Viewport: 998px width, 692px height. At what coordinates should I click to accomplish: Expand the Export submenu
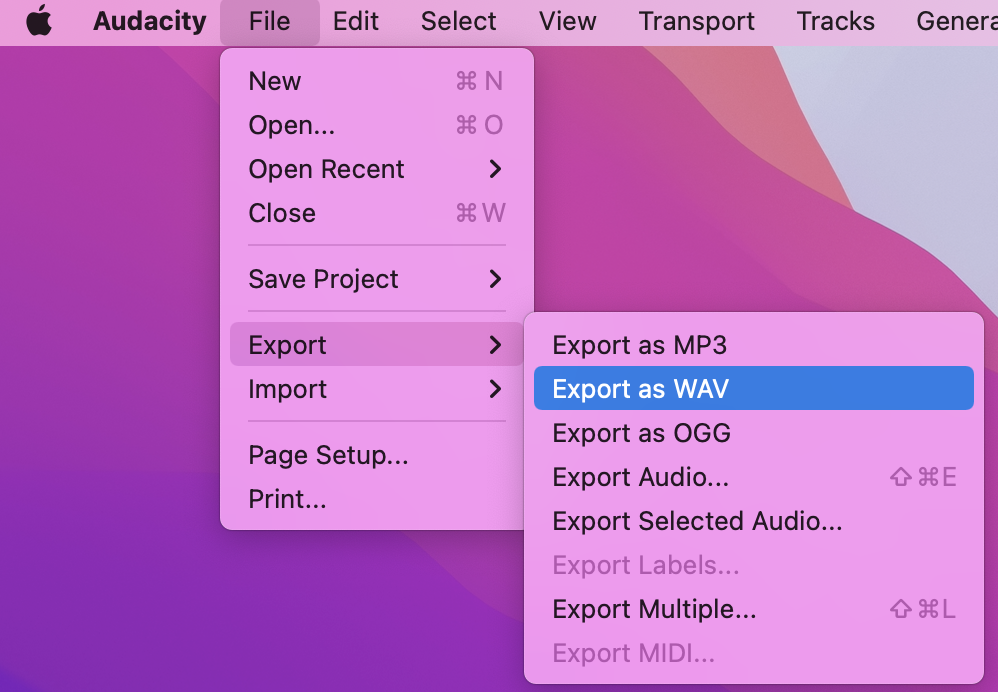tap(377, 344)
